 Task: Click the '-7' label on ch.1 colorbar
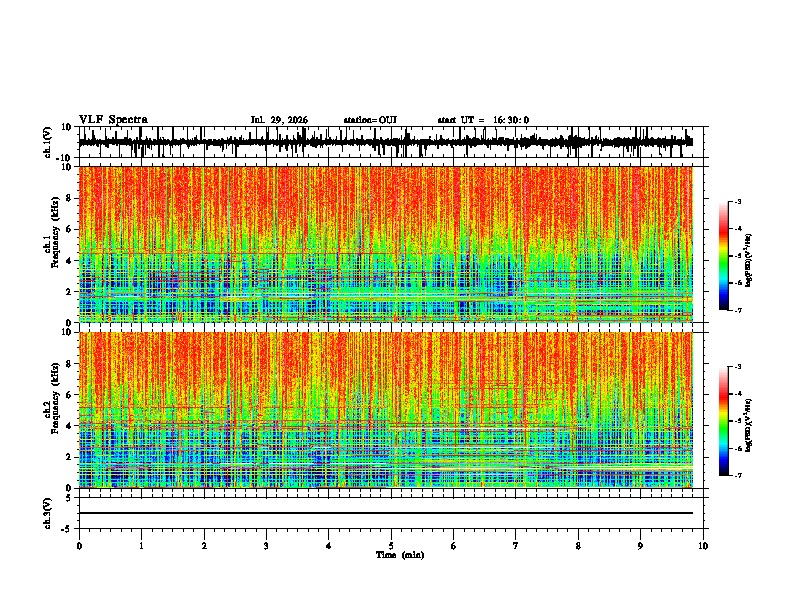(738, 310)
